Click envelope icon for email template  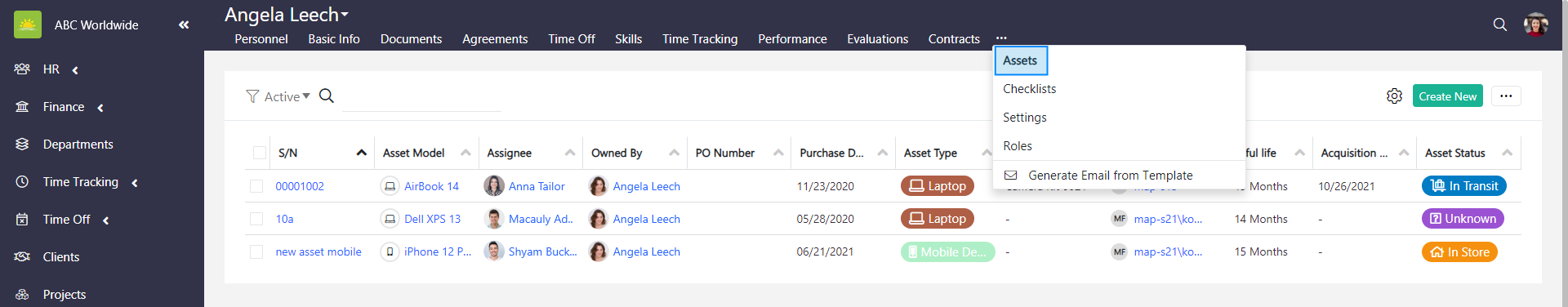1010,176
